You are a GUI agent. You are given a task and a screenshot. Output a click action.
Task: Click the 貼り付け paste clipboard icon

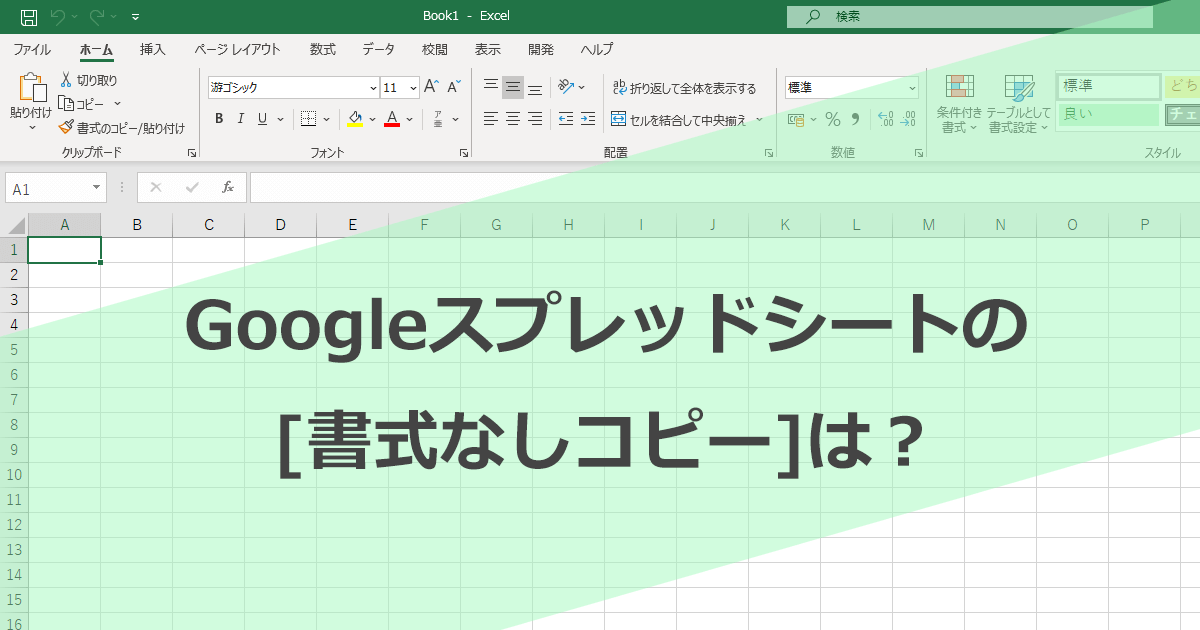click(31, 88)
